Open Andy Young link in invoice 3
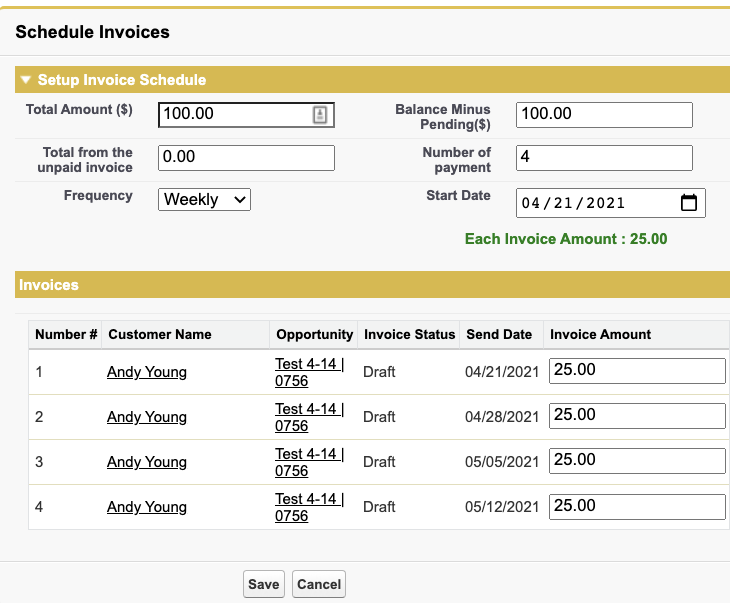This screenshot has width=730, height=603. tap(147, 462)
